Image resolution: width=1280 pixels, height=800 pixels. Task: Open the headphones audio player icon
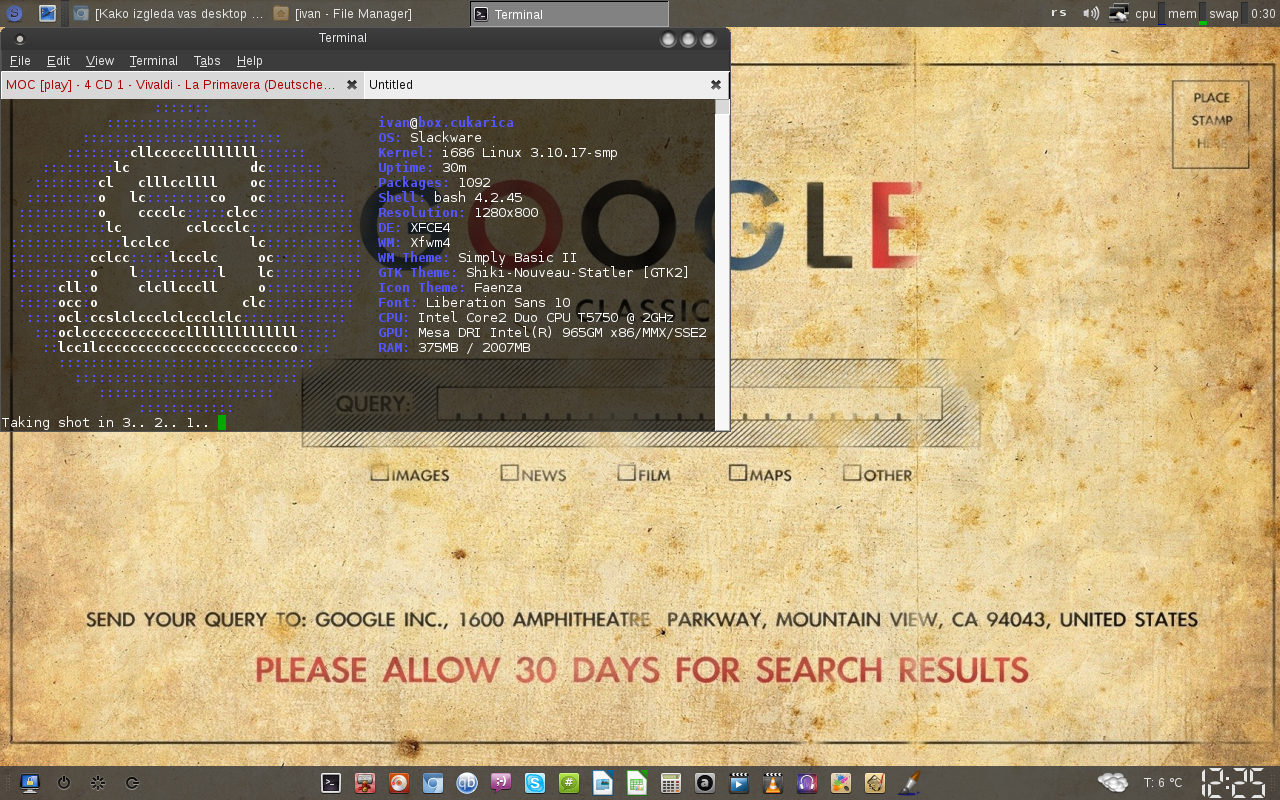(807, 784)
